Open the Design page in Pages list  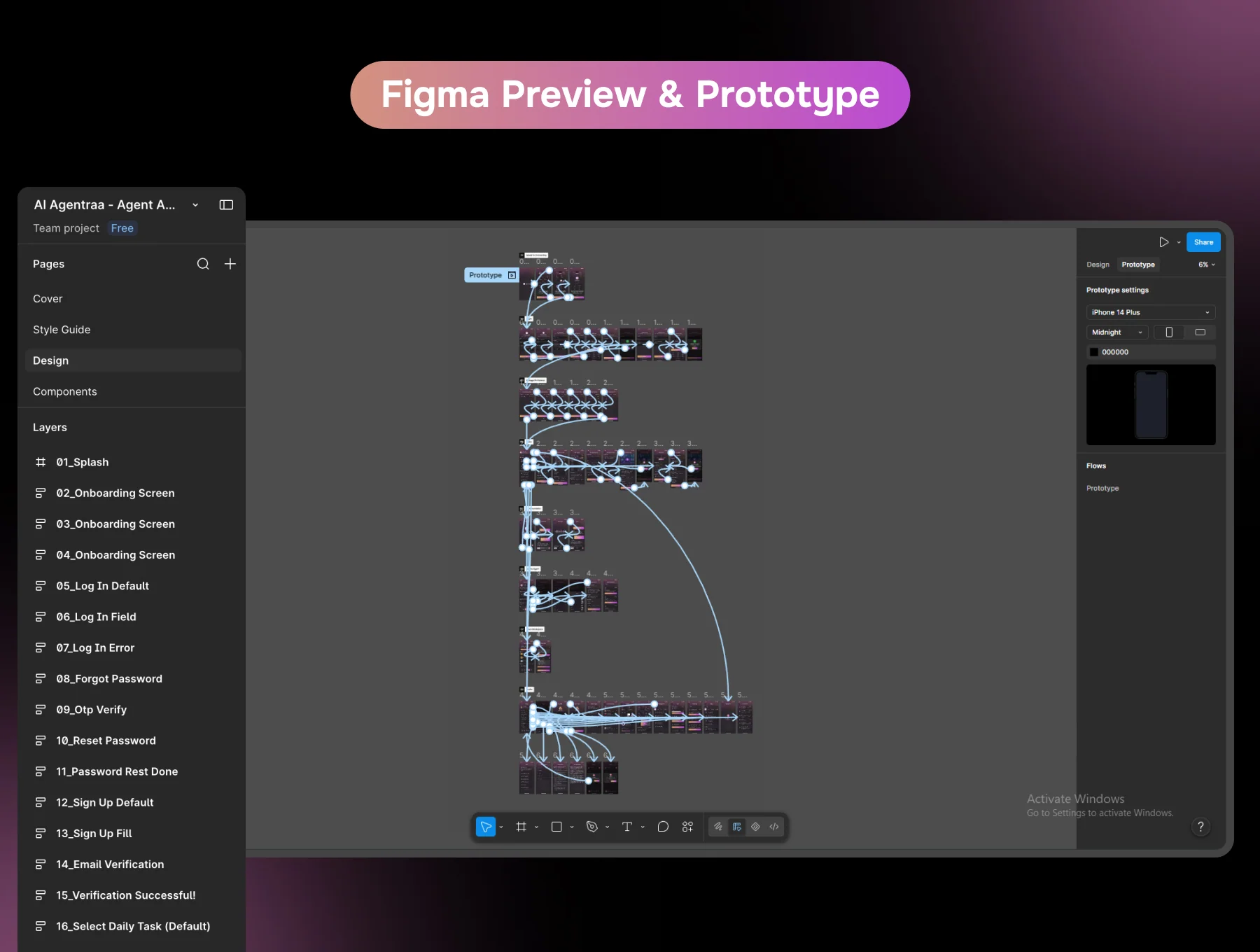pyautogui.click(x=133, y=360)
